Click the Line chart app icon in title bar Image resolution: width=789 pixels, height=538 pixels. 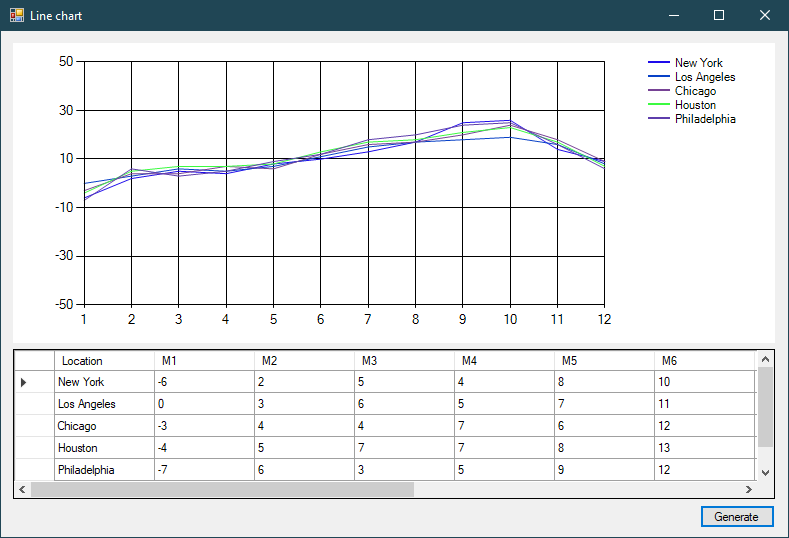pos(17,15)
